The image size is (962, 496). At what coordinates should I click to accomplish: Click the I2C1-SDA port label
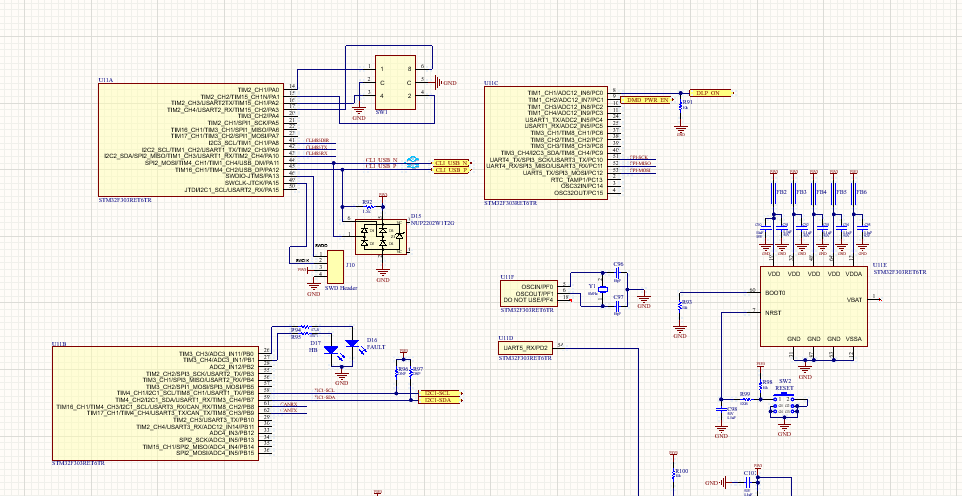(439, 400)
